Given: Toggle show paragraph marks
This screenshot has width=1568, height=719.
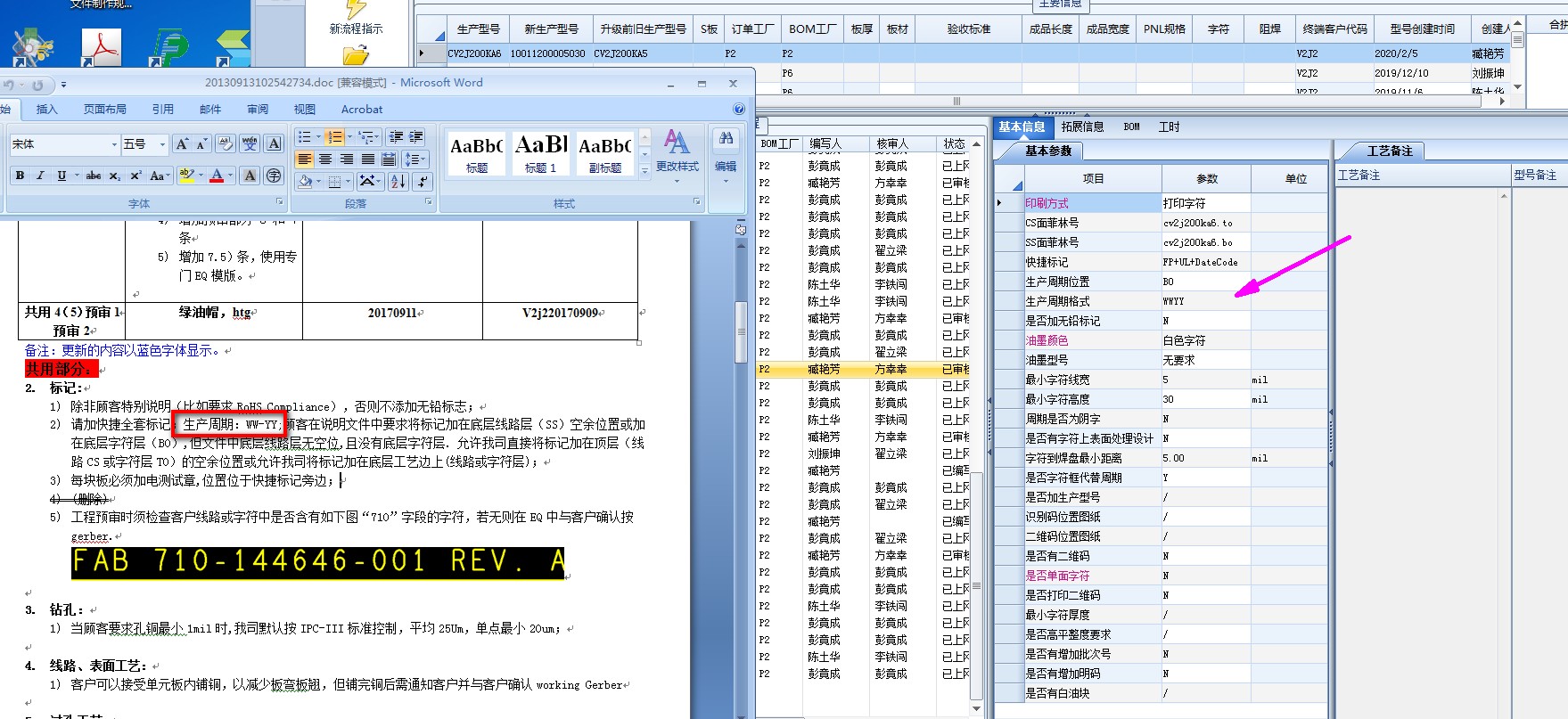Looking at the screenshot, I should (423, 181).
